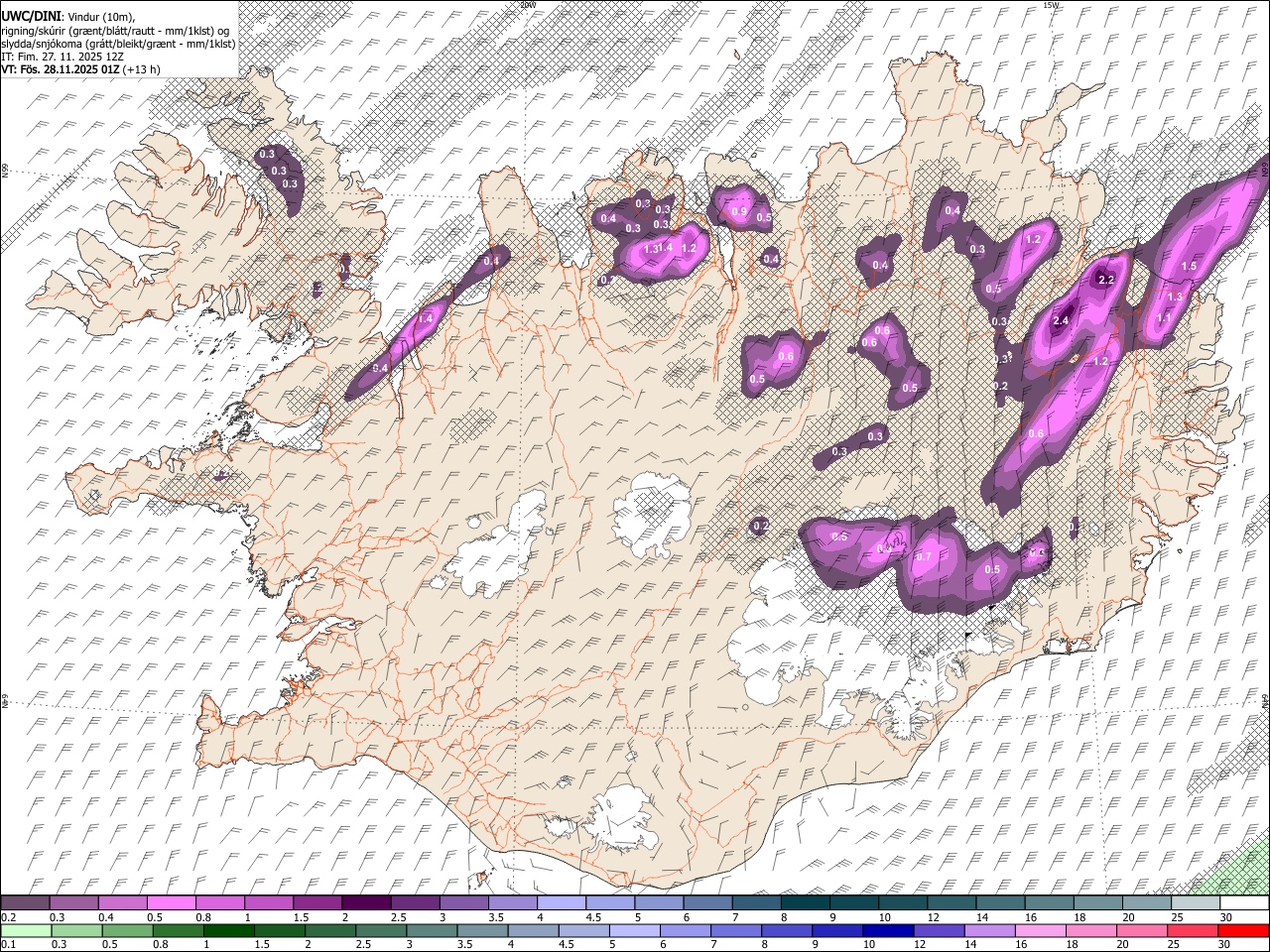Choose the 2.5 swatch on the lower rain scale
The width and height of the screenshot is (1270, 952).
[x=380, y=931]
